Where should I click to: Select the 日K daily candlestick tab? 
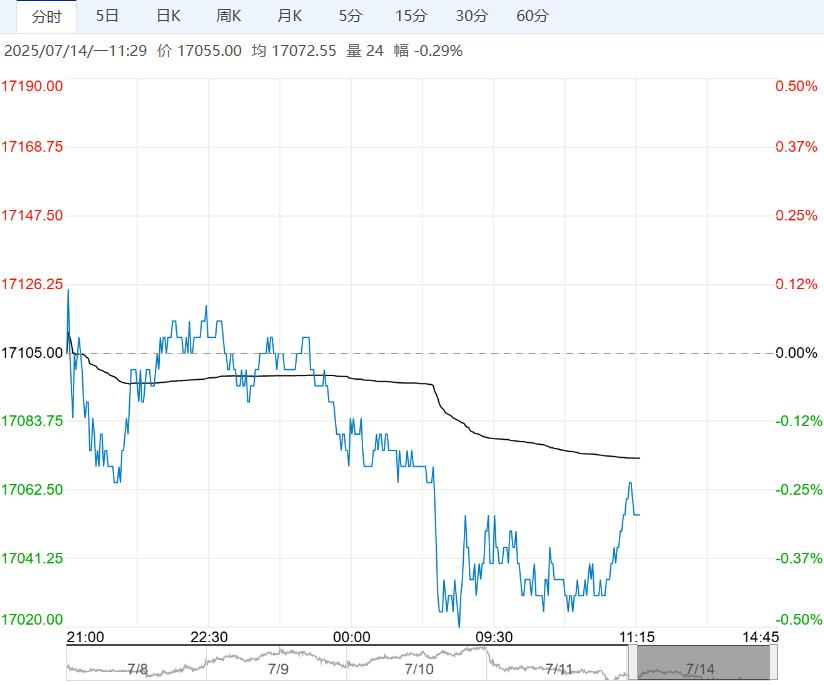pos(168,16)
